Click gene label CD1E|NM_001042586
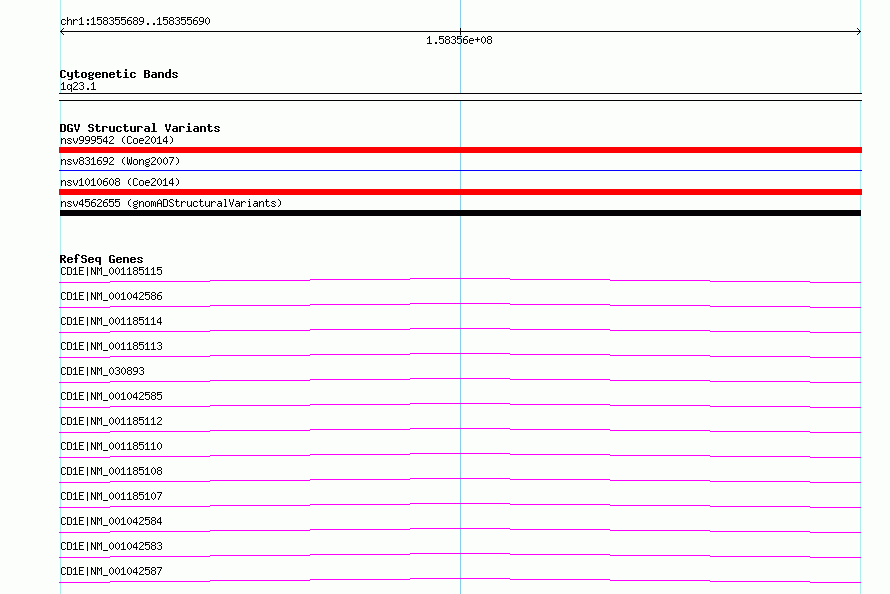 111,296
